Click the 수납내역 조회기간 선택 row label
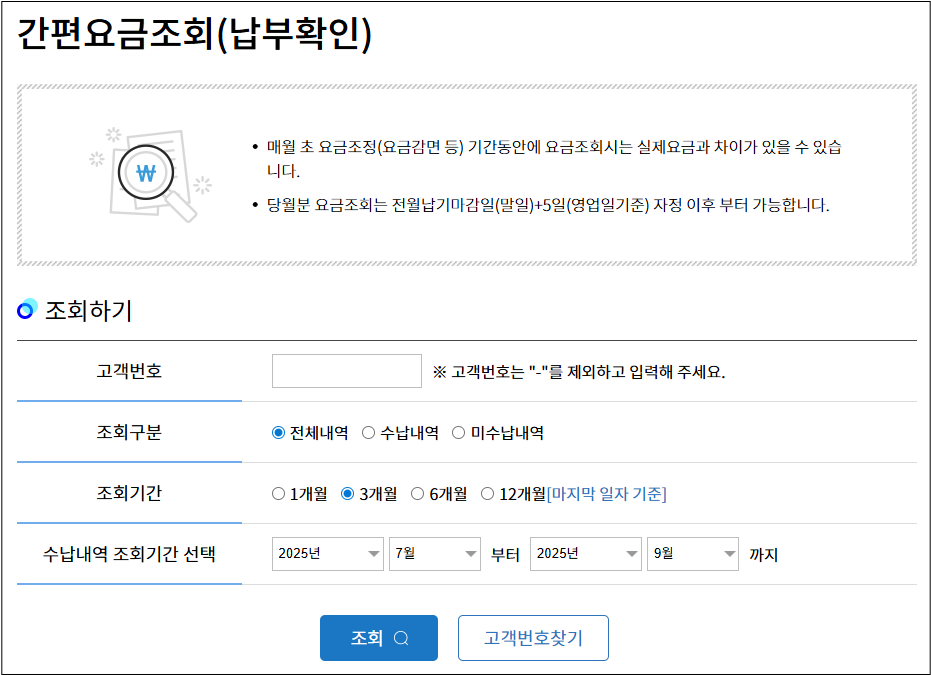Image resolution: width=931 pixels, height=675 pixels. coord(129,554)
